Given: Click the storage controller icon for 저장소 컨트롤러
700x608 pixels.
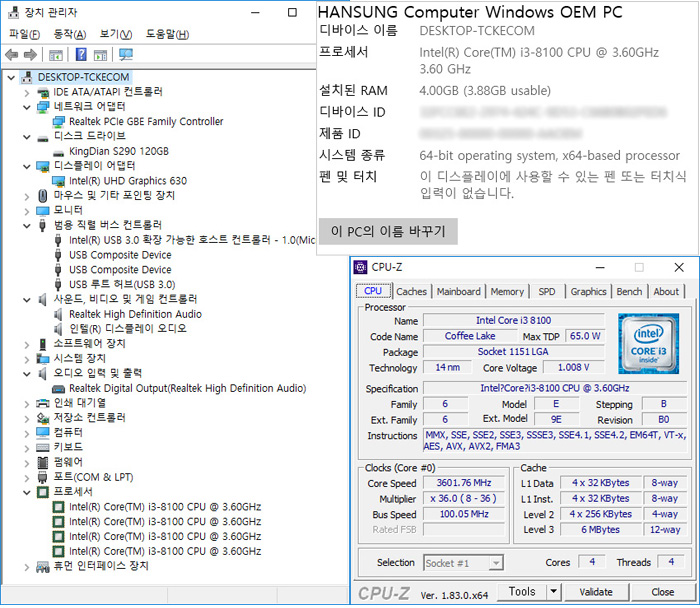Looking at the screenshot, I should coord(43,418).
